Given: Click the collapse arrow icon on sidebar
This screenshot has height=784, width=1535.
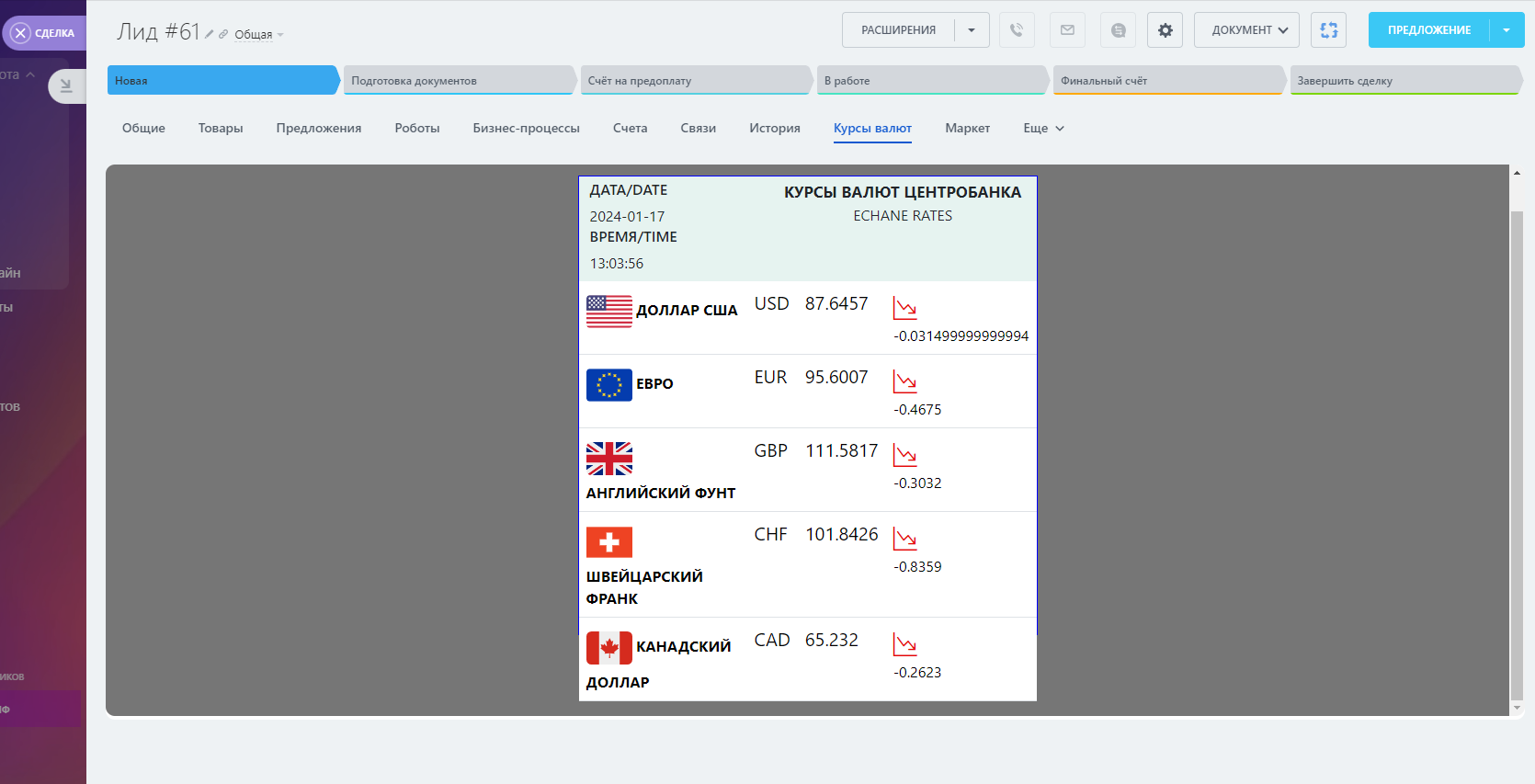Looking at the screenshot, I should tap(66, 86).
